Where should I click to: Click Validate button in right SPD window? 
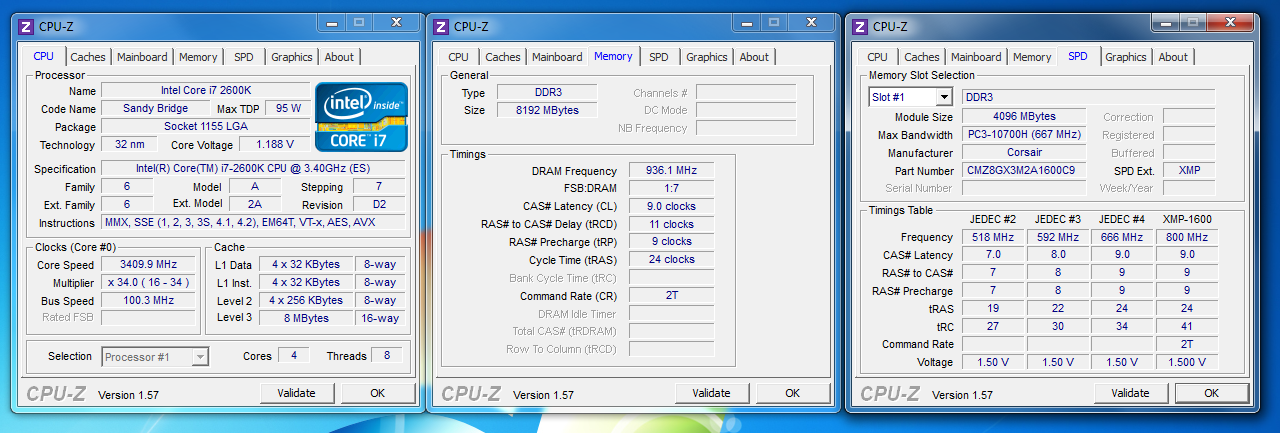click(1130, 393)
